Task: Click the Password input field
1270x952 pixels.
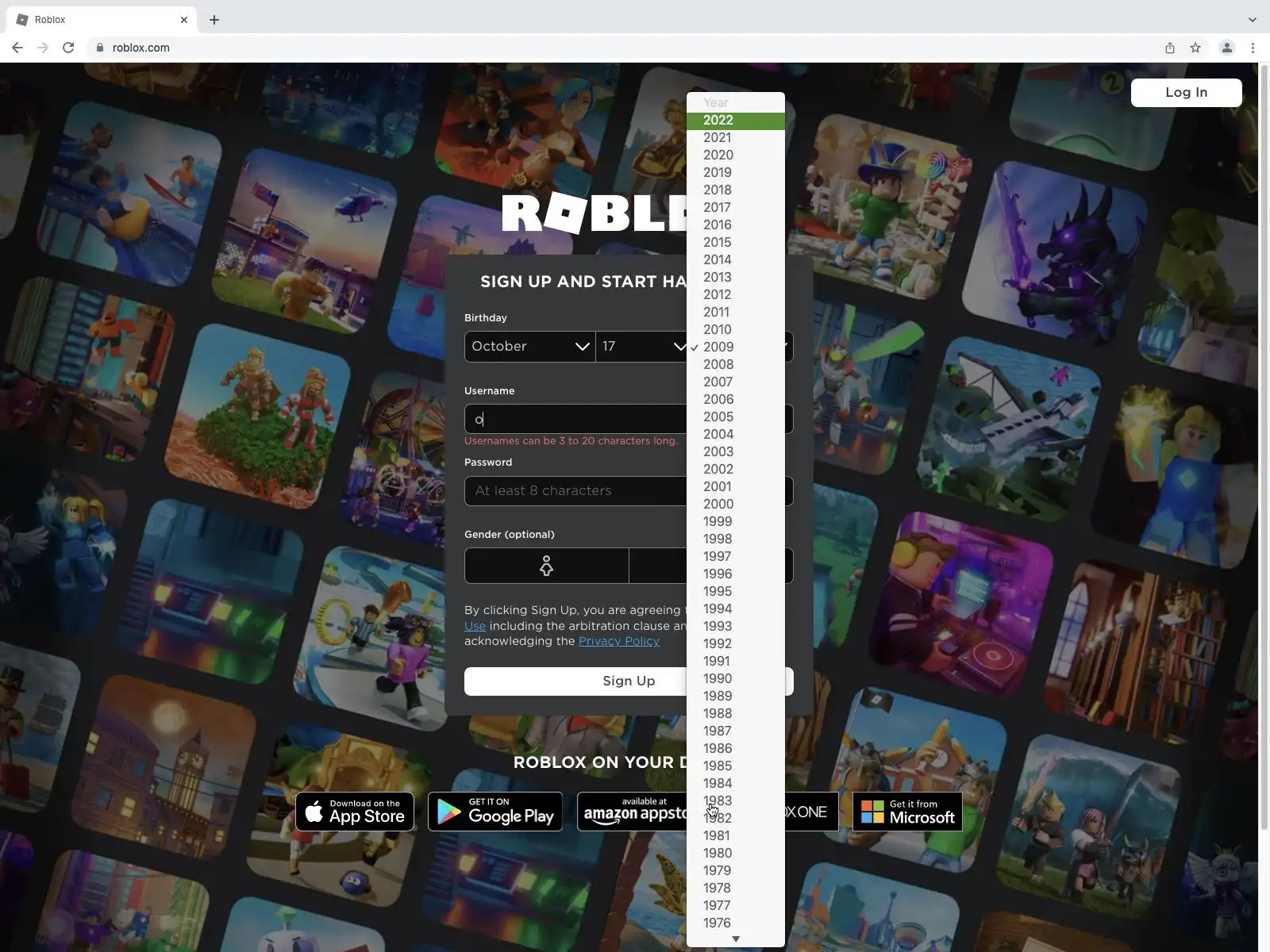Action: (575, 491)
